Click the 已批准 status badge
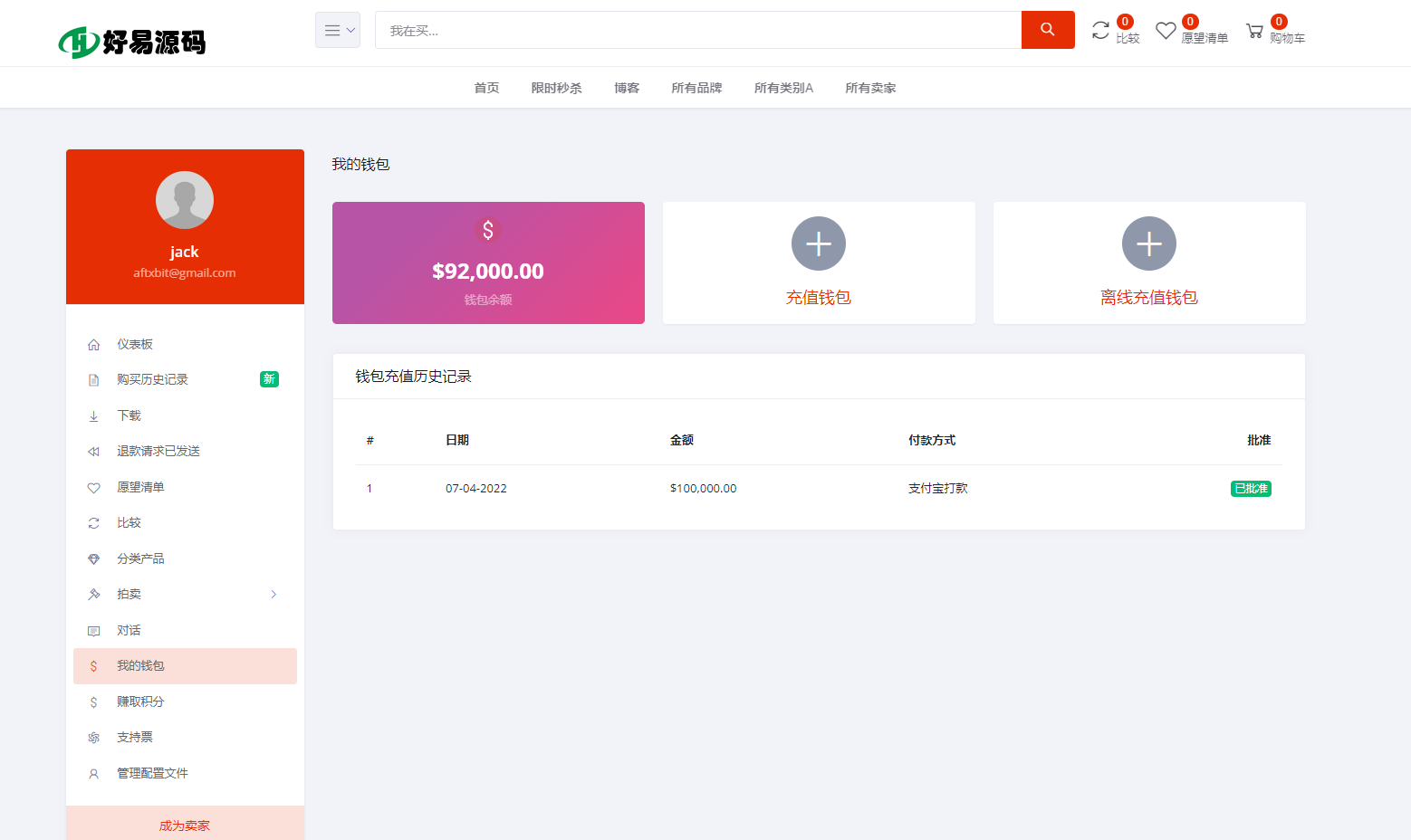The height and width of the screenshot is (840, 1411). (x=1251, y=489)
